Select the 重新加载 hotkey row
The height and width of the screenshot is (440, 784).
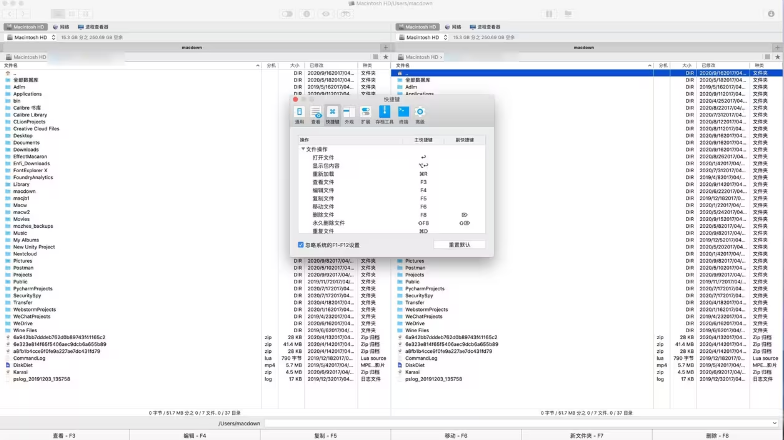pos(392,174)
